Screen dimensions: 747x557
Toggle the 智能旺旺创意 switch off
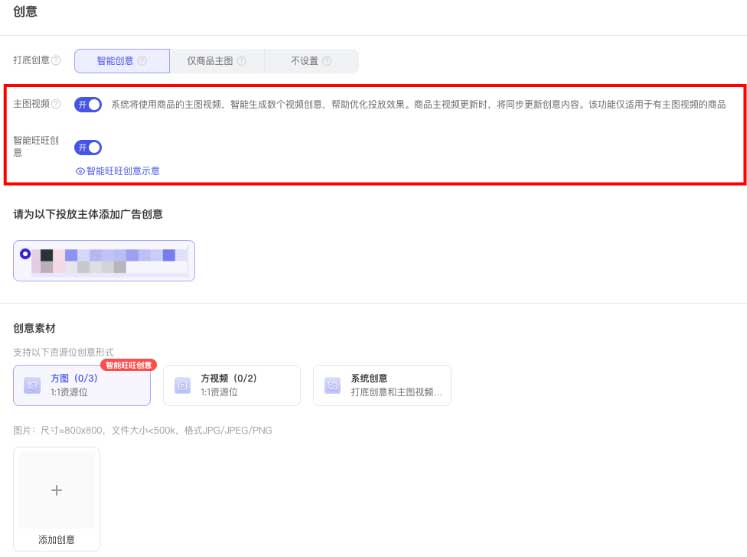click(x=88, y=147)
